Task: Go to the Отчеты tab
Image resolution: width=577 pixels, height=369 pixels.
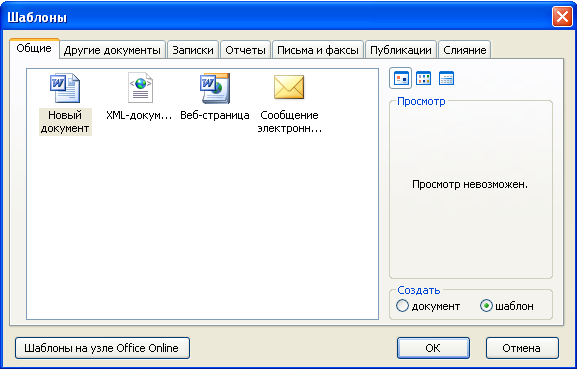Action: click(245, 50)
